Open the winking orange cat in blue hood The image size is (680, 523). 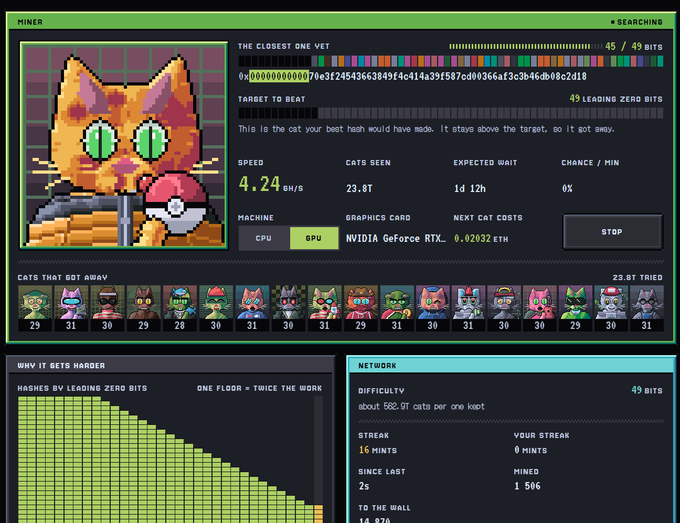coord(432,308)
